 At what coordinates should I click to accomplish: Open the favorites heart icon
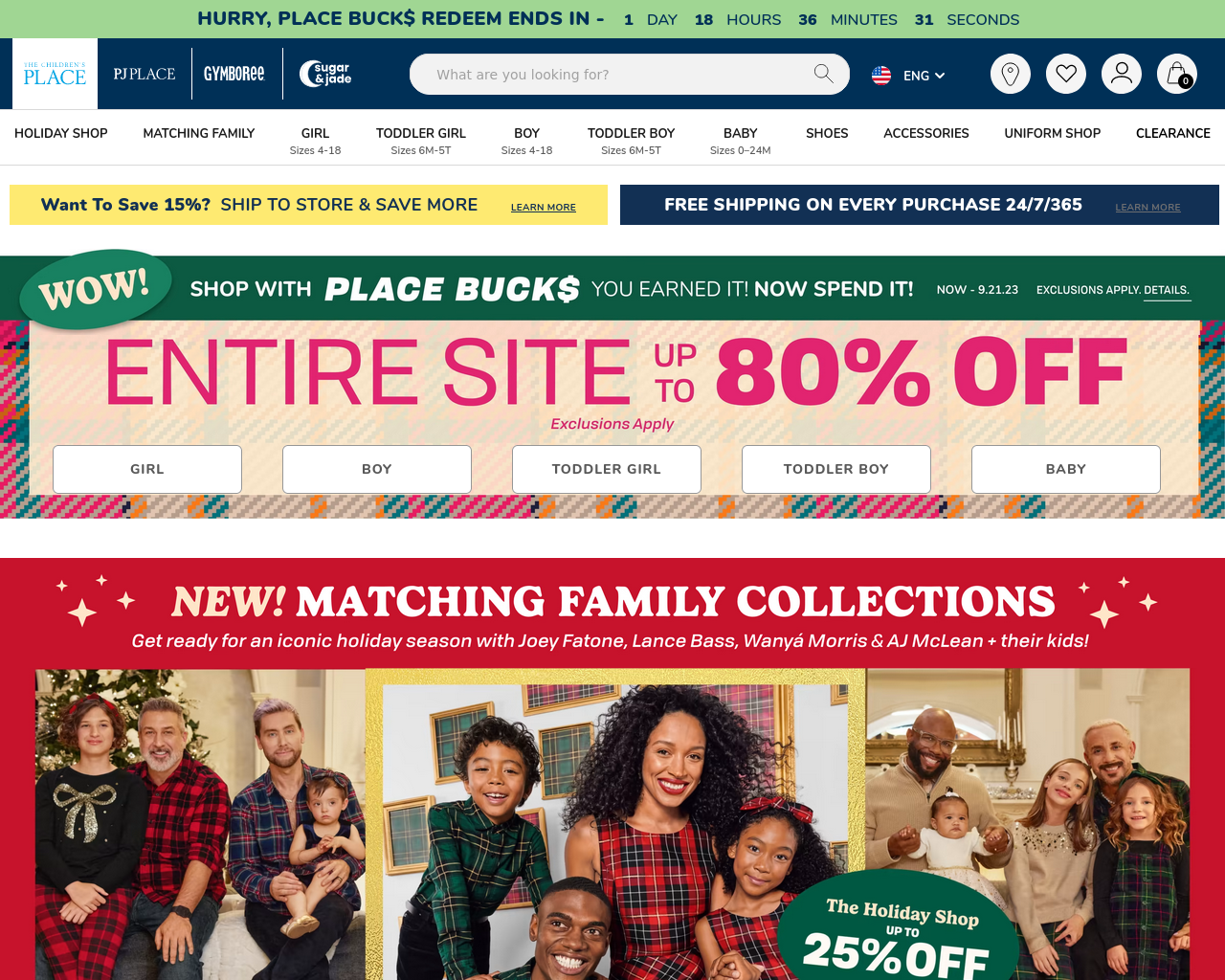click(x=1065, y=74)
